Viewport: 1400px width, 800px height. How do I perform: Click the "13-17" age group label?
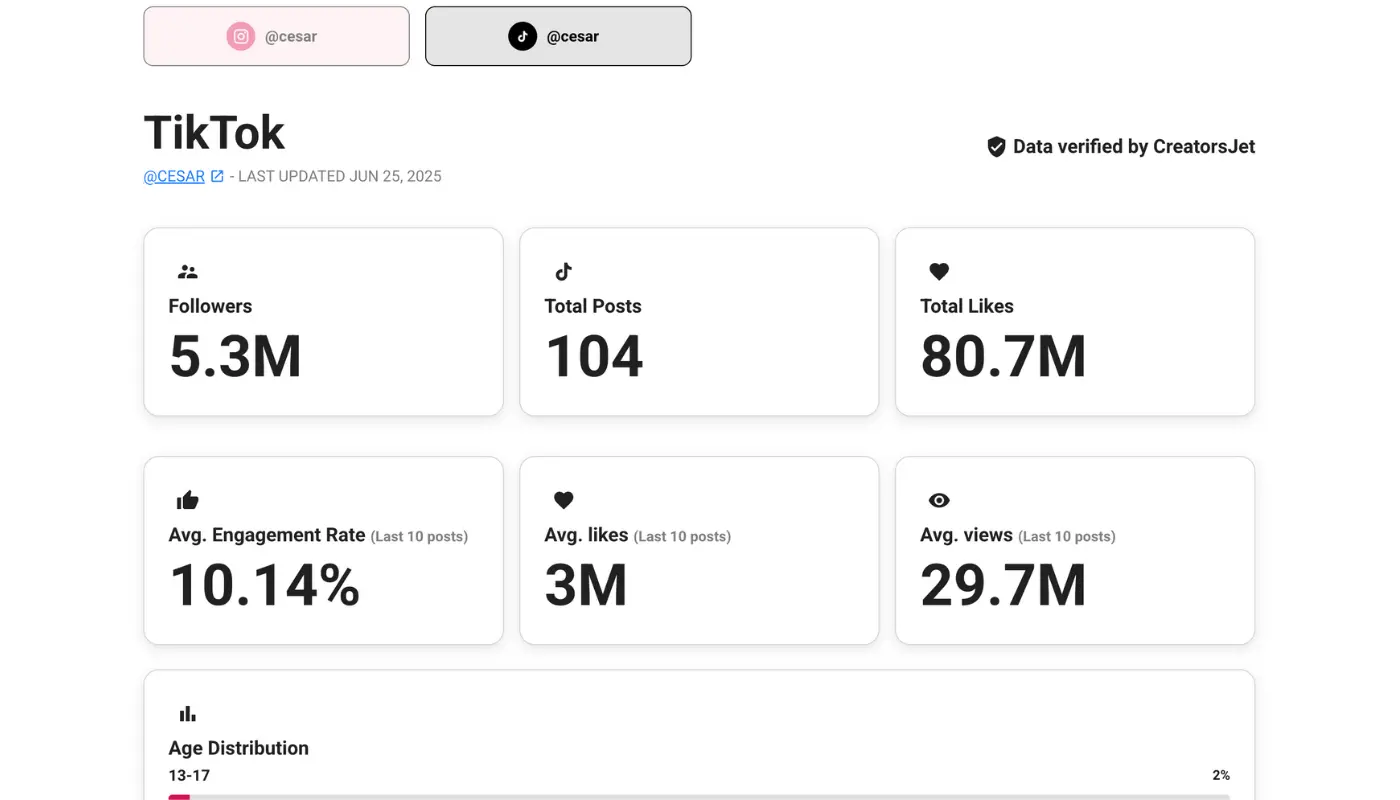[189, 775]
